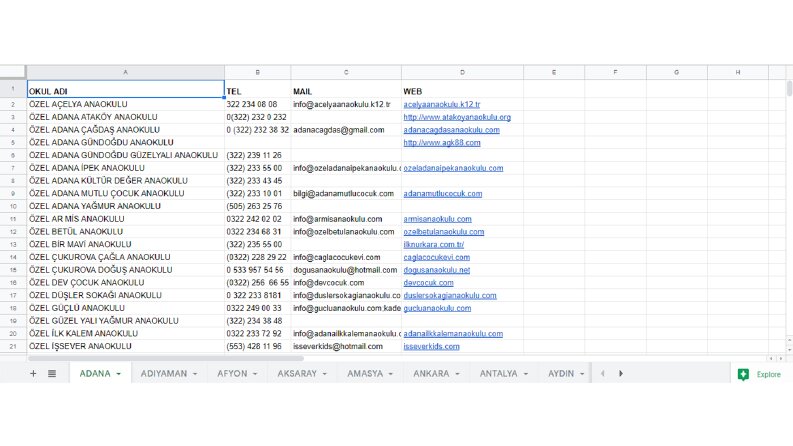The height and width of the screenshot is (446, 793).
Task: Show previous sheet tabs with left arrow
Action: click(602, 374)
